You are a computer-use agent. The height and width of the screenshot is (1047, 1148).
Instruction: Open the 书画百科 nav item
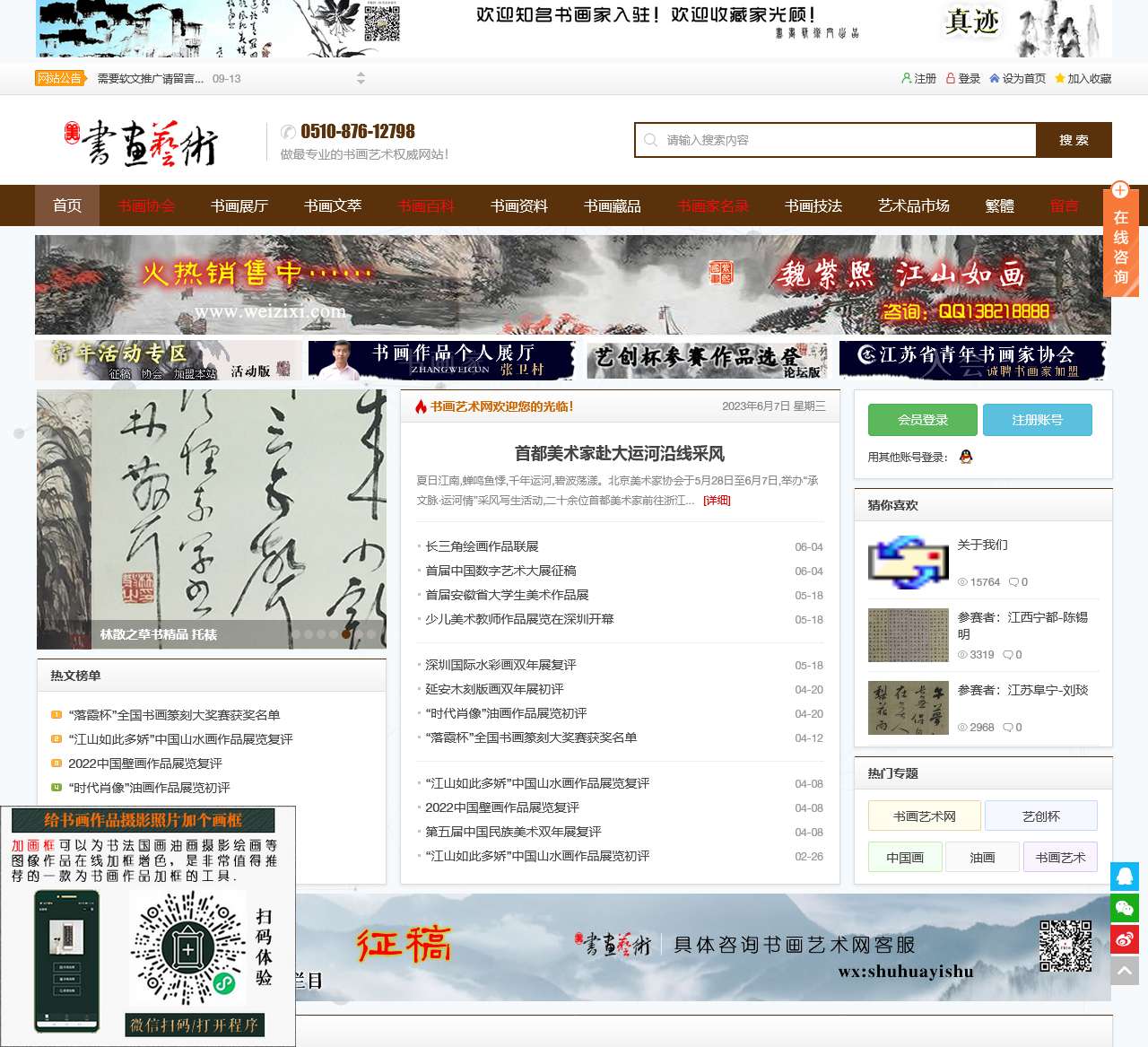pyautogui.click(x=426, y=205)
